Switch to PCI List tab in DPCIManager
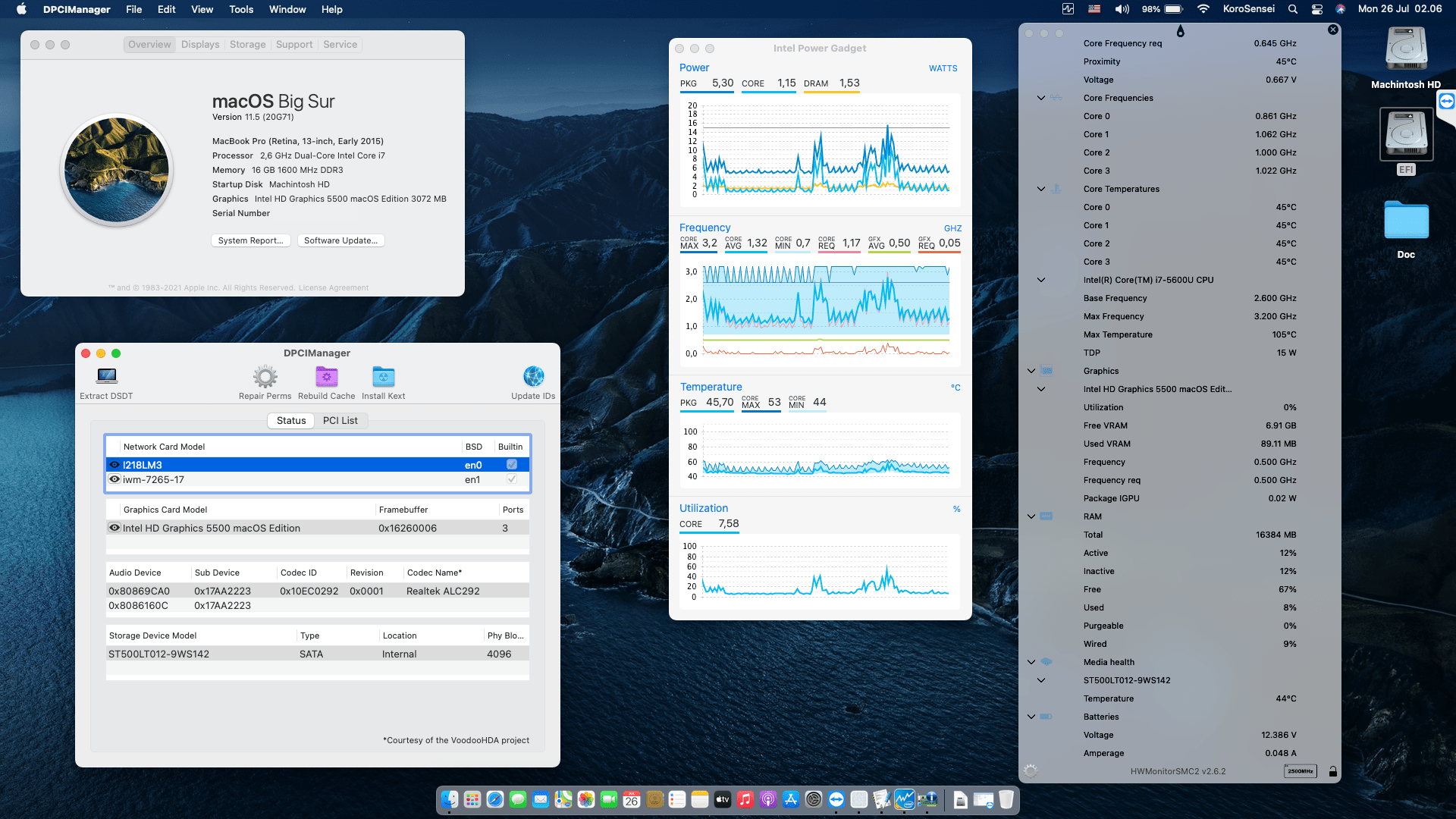Image resolution: width=1456 pixels, height=819 pixels. pos(340,420)
